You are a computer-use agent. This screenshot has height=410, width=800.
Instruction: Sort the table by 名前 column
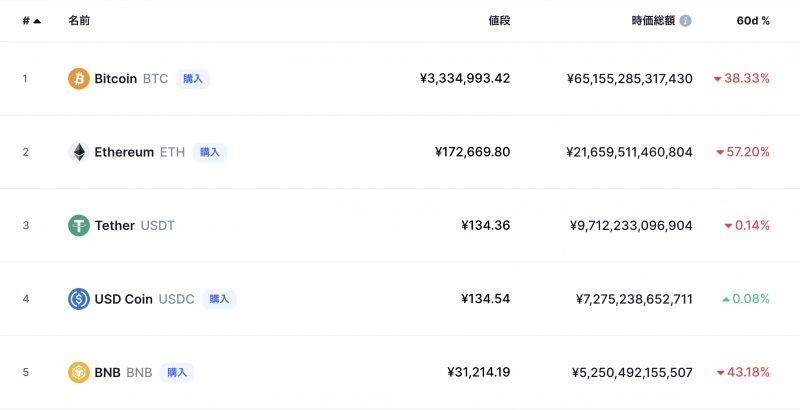(x=78, y=20)
